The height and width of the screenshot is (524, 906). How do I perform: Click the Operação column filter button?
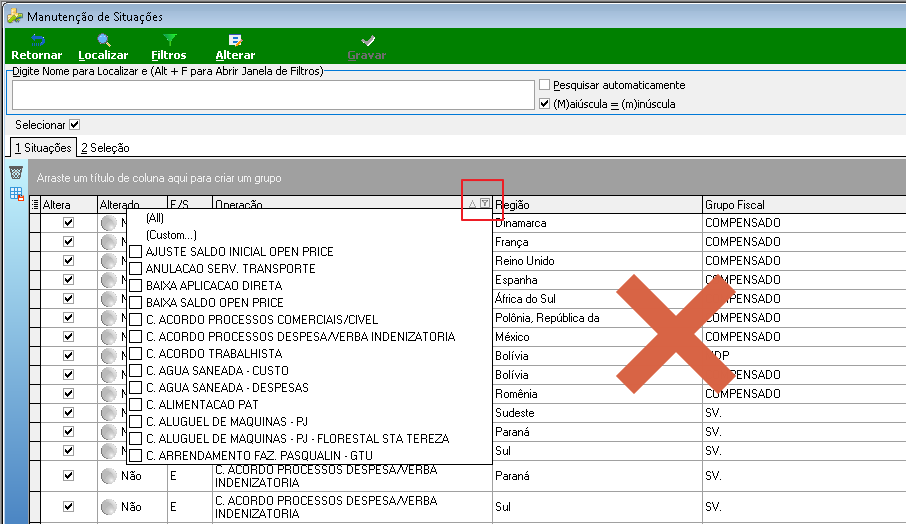(x=485, y=203)
